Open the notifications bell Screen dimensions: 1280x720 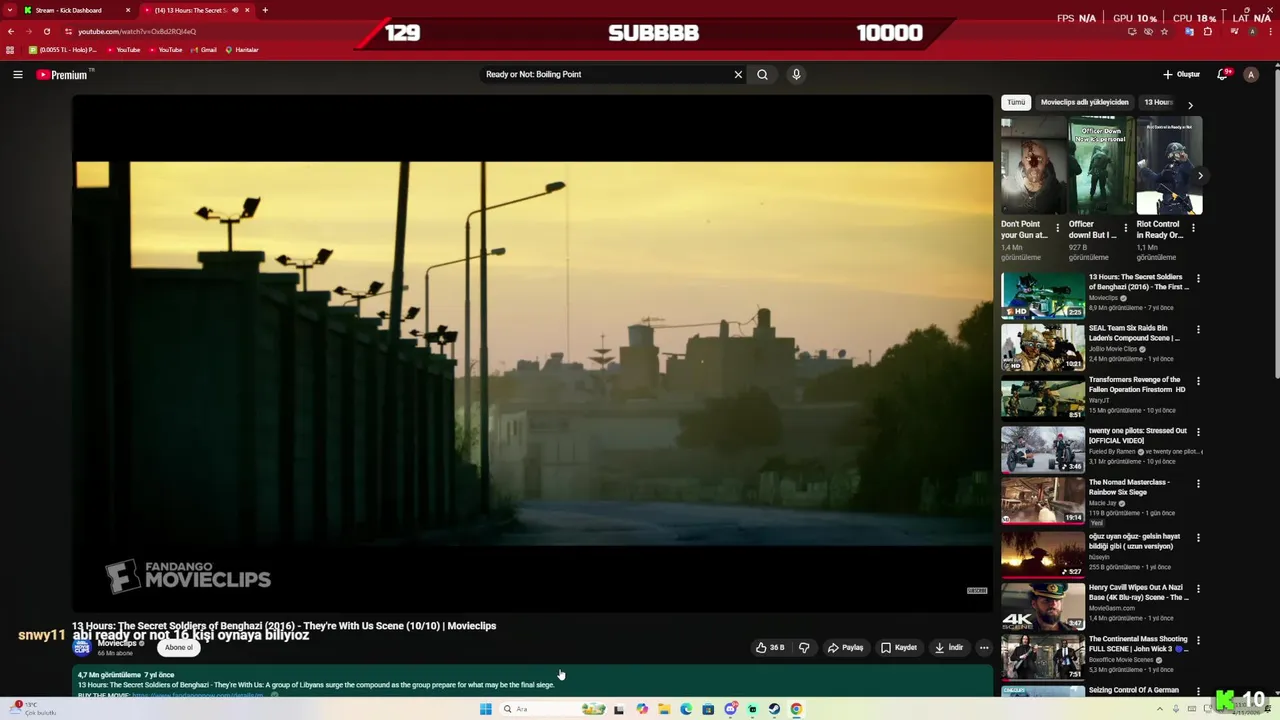coord(1222,74)
